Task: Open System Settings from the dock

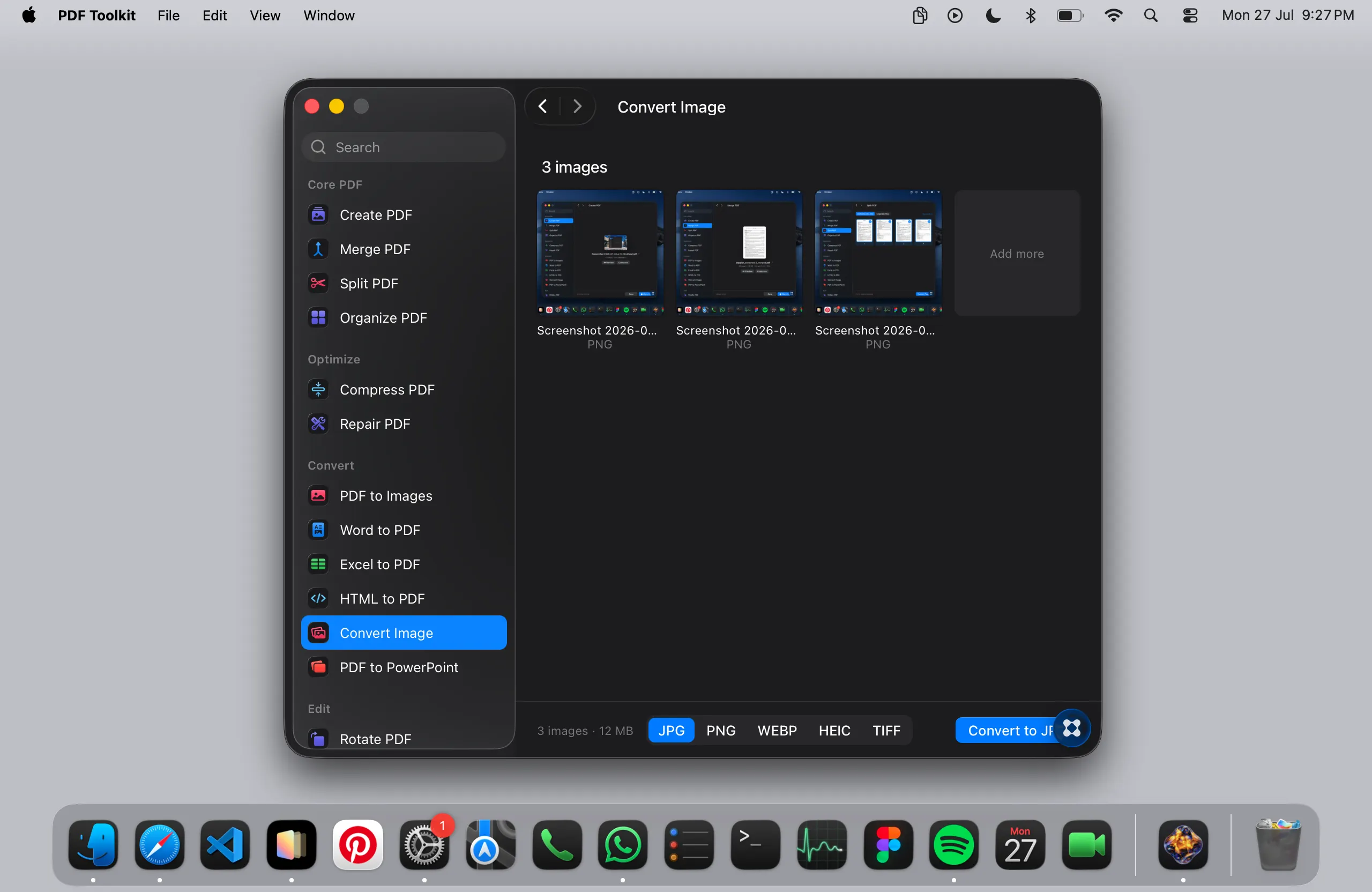Action: click(x=424, y=845)
